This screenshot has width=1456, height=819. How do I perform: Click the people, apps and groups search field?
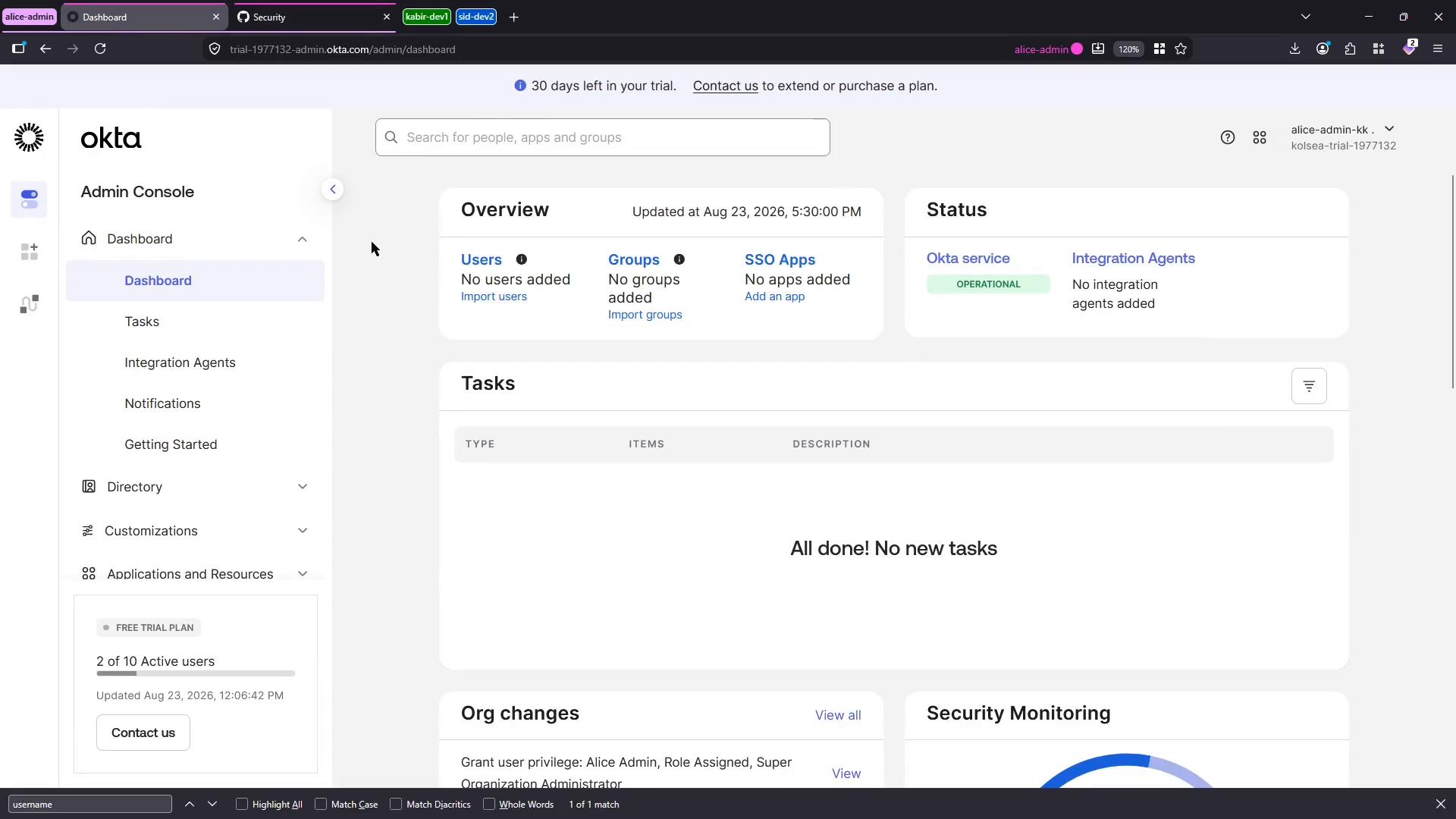(x=602, y=137)
